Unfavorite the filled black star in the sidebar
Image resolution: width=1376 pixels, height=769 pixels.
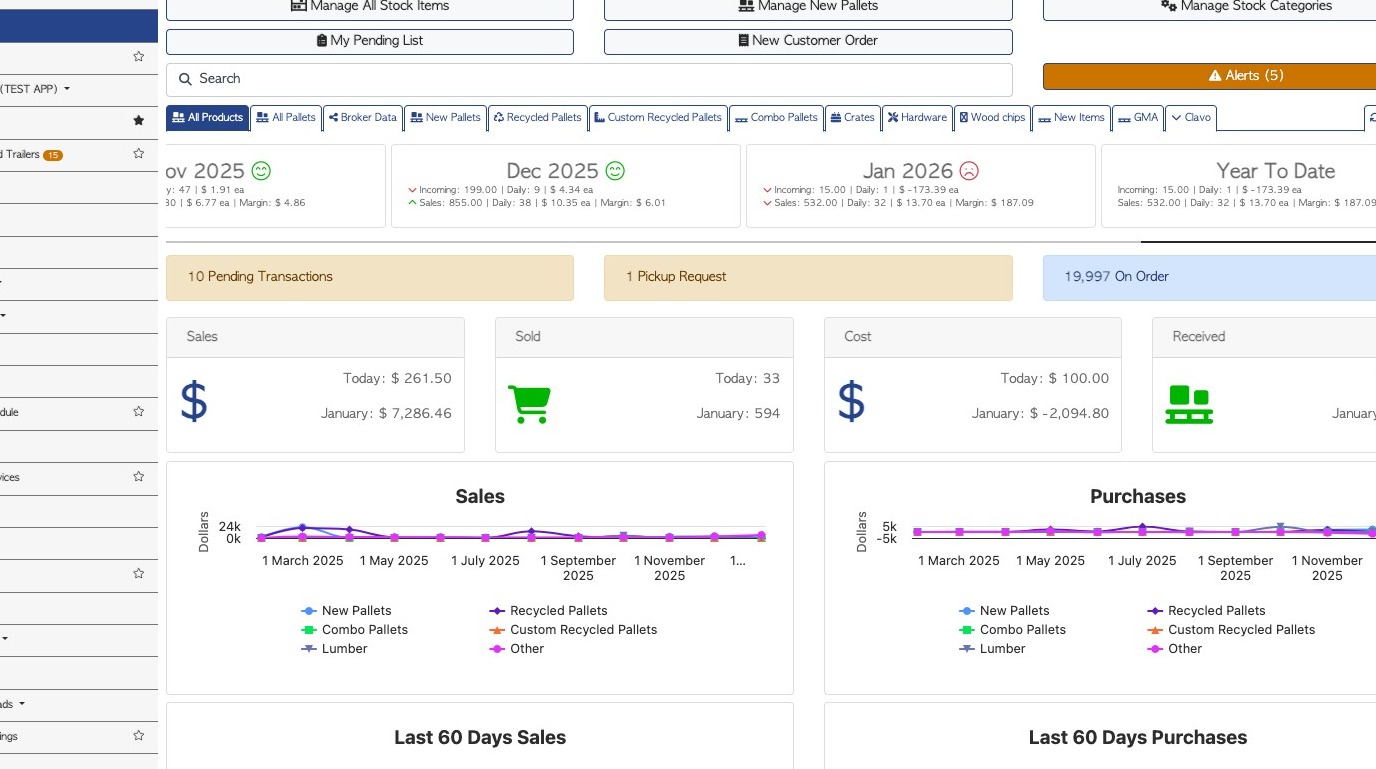coord(139,121)
